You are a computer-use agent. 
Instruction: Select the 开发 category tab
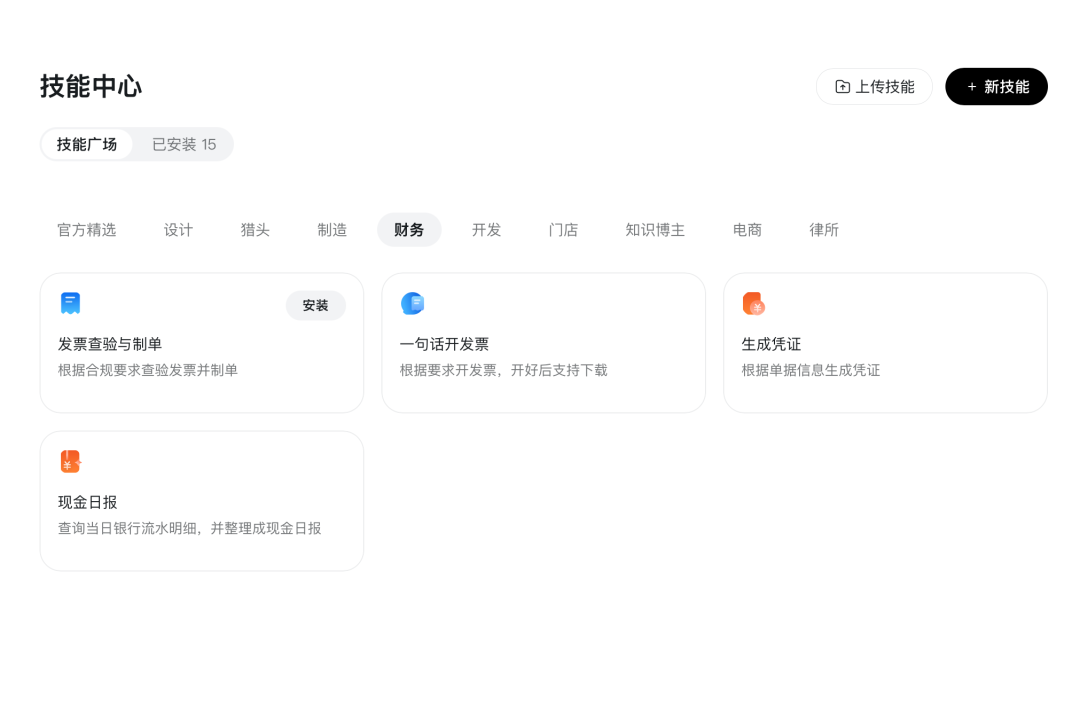coord(486,230)
